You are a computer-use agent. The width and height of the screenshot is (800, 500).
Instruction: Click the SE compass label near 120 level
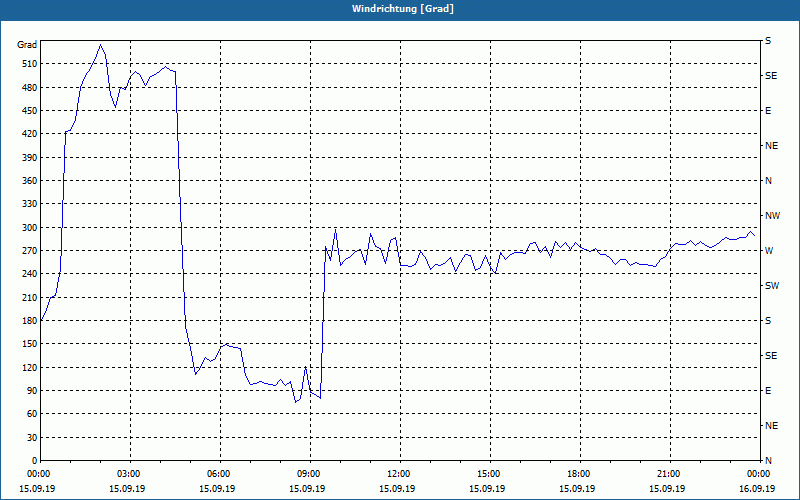(x=771, y=356)
